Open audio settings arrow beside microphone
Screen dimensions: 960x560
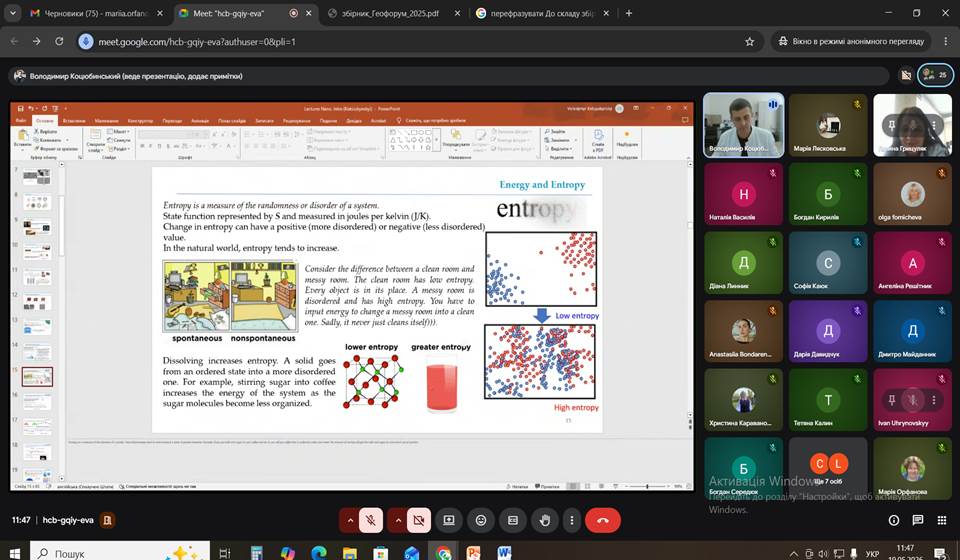click(350, 520)
